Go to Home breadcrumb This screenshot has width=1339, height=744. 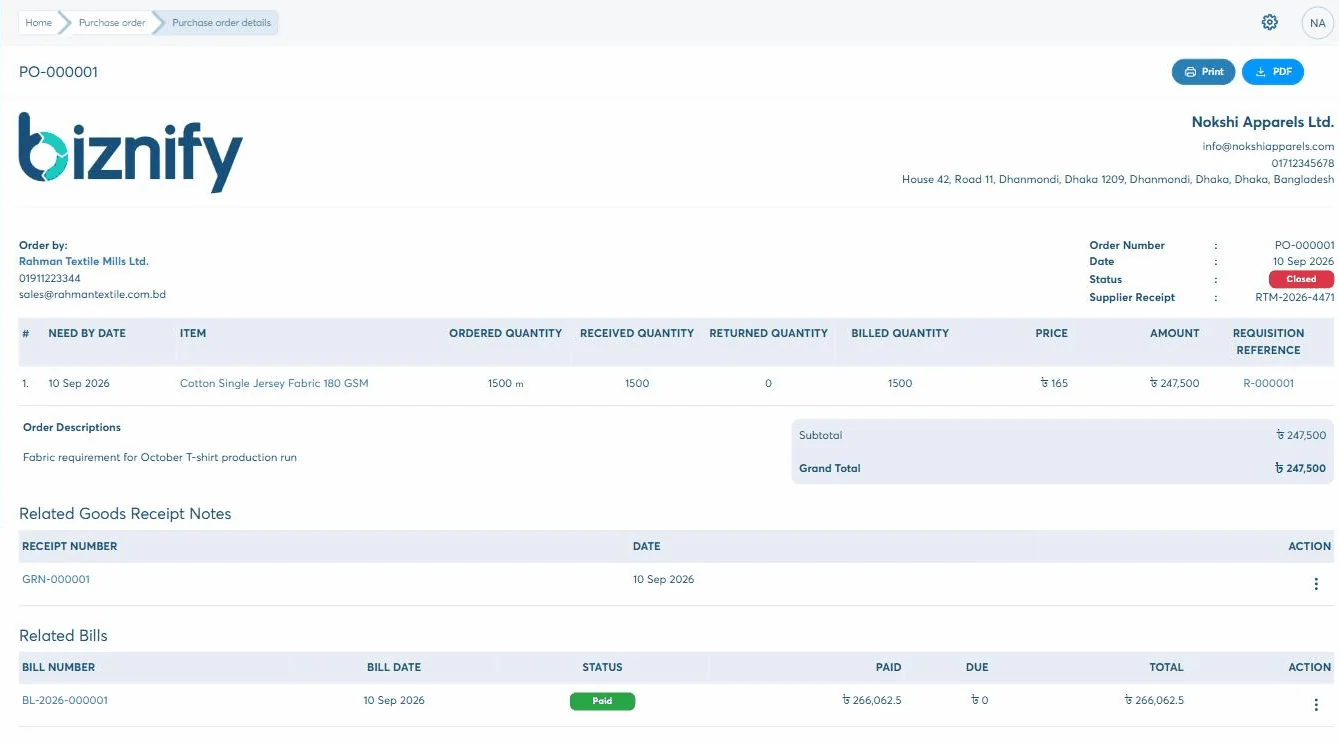(38, 22)
